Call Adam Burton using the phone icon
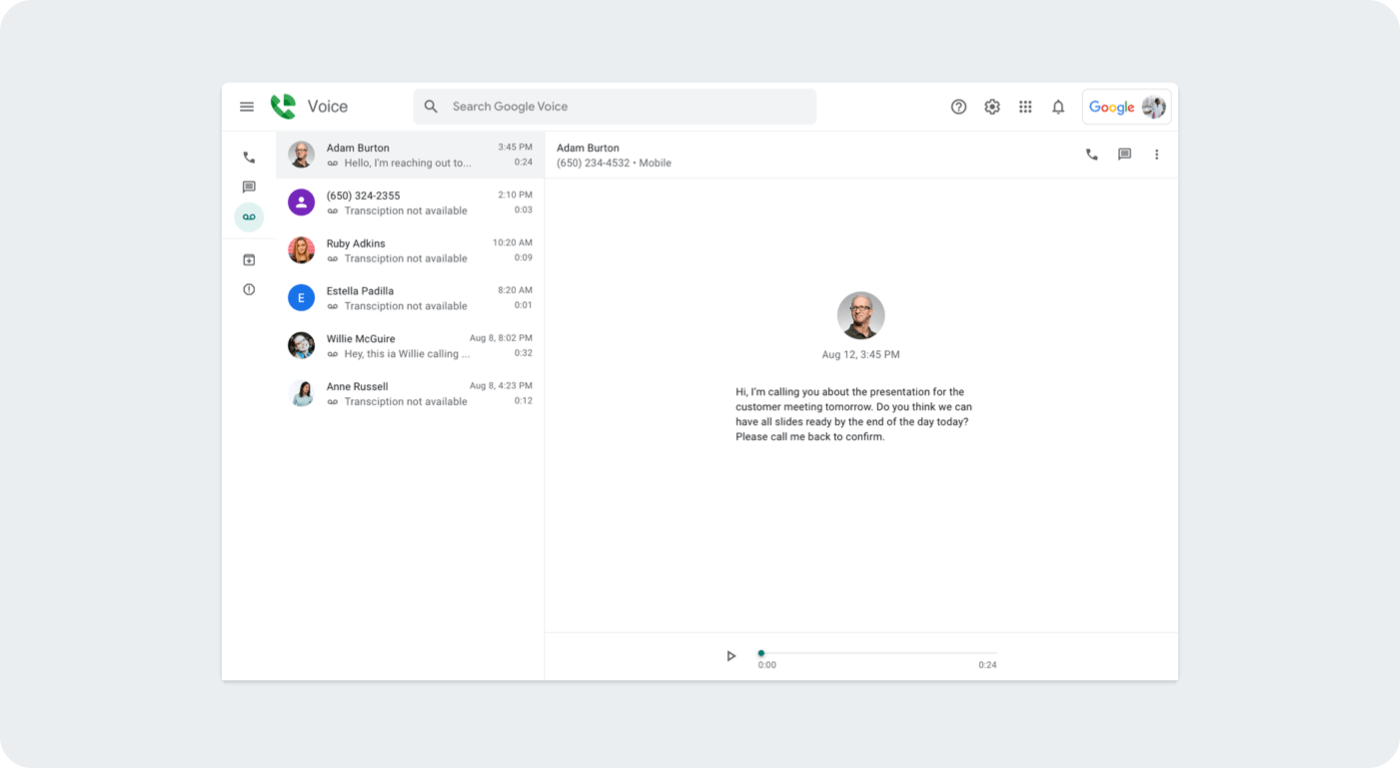Viewport: 1400px width, 768px height. 1091,154
